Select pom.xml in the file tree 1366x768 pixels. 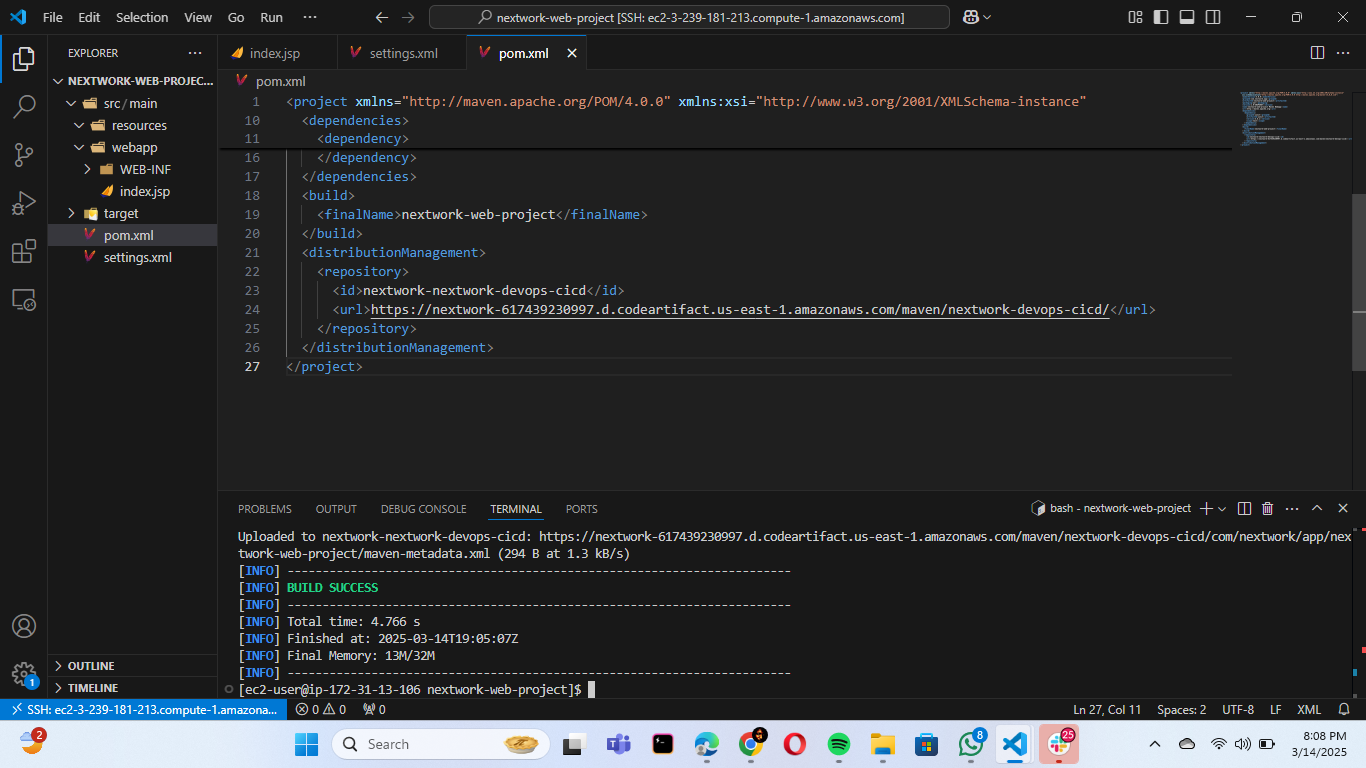coord(132,235)
